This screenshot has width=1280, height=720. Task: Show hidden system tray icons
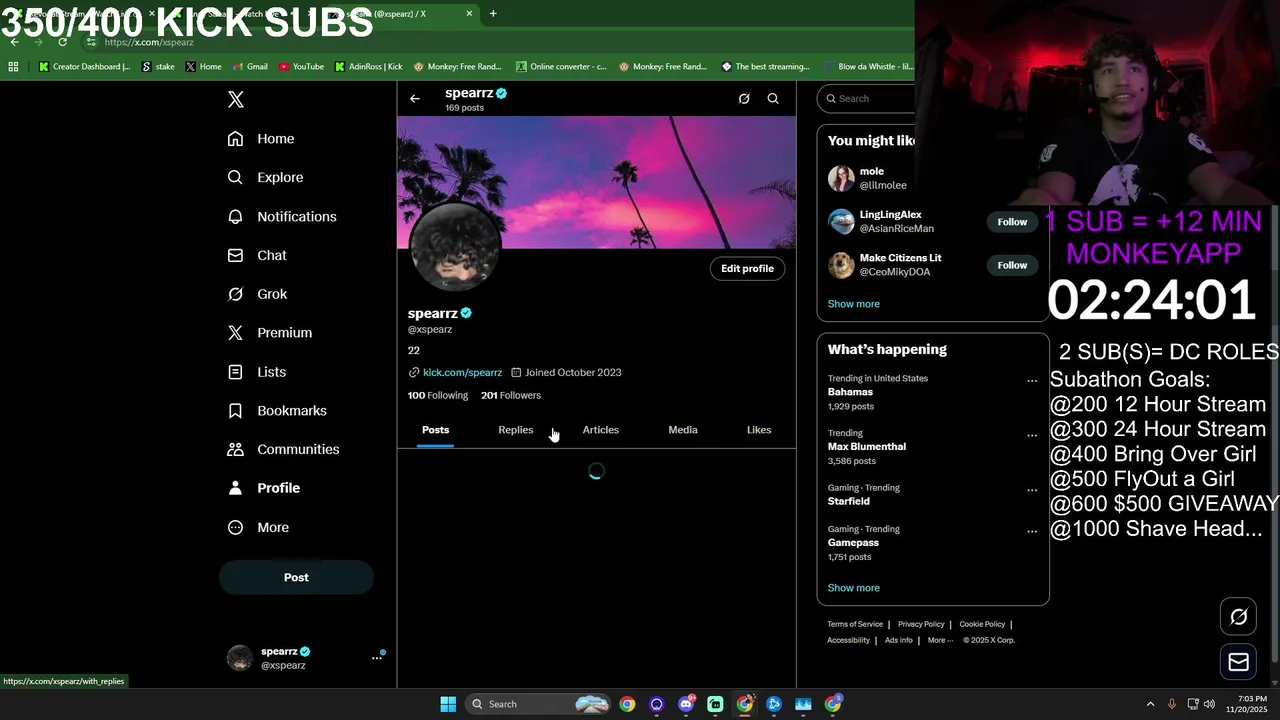(x=1150, y=704)
